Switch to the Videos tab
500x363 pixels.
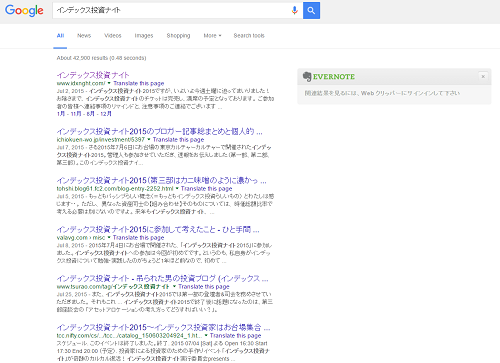click(113, 36)
